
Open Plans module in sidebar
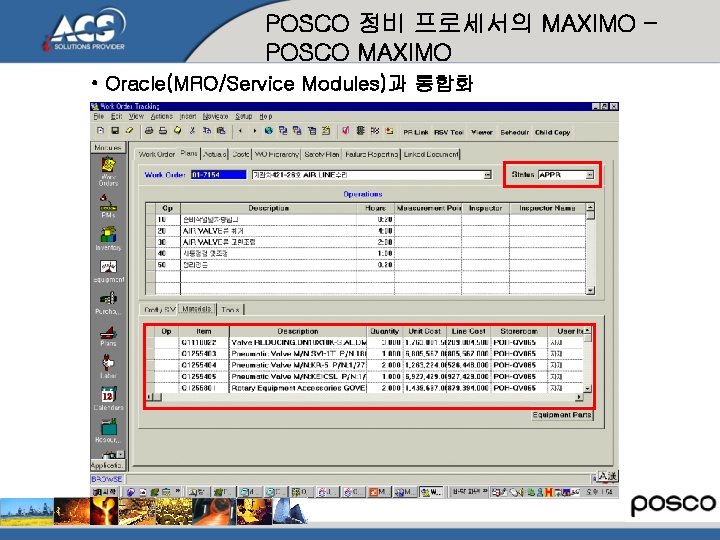pyautogui.click(x=108, y=336)
